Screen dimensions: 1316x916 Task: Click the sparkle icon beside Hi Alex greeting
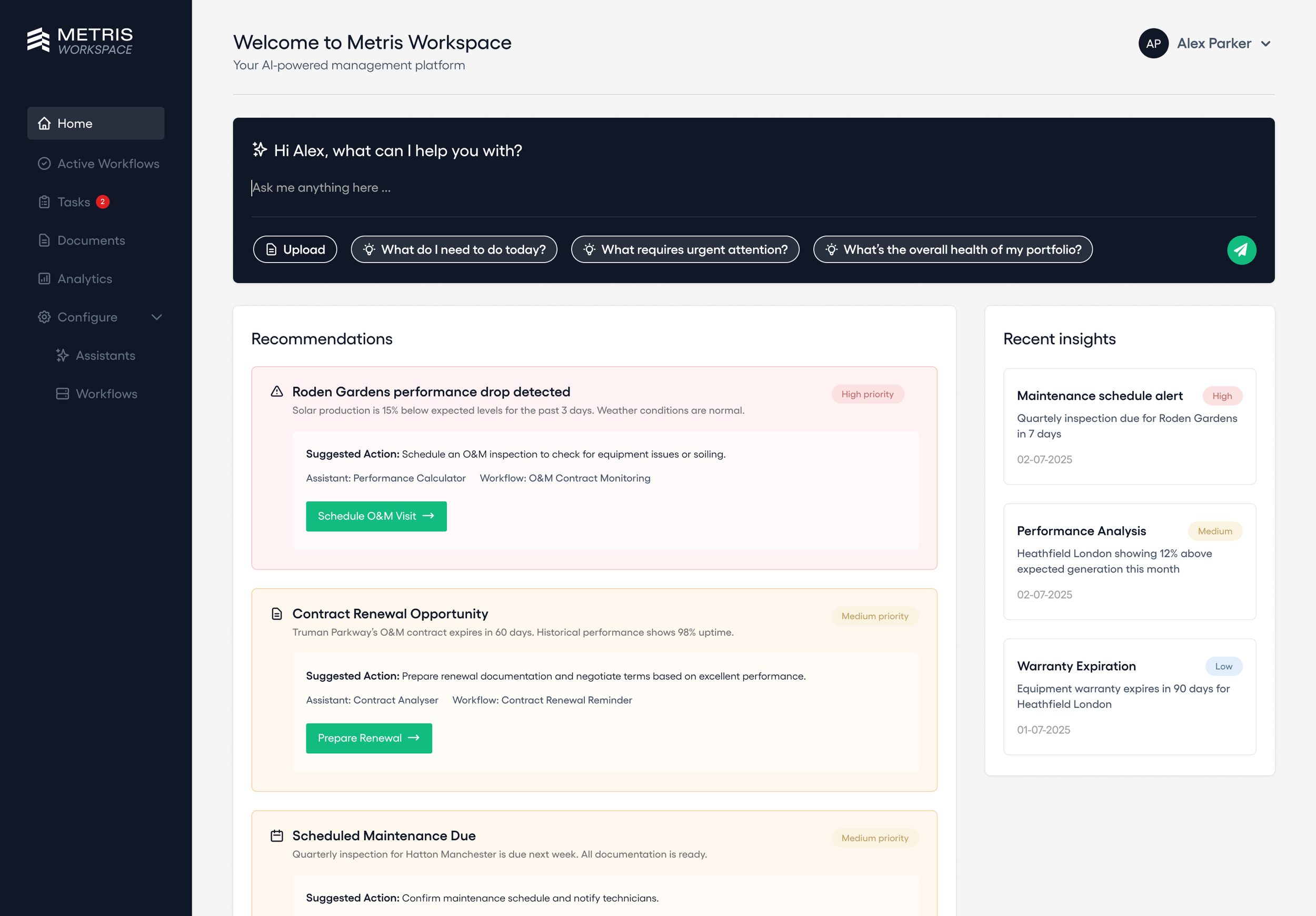pyautogui.click(x=260, y=150)
